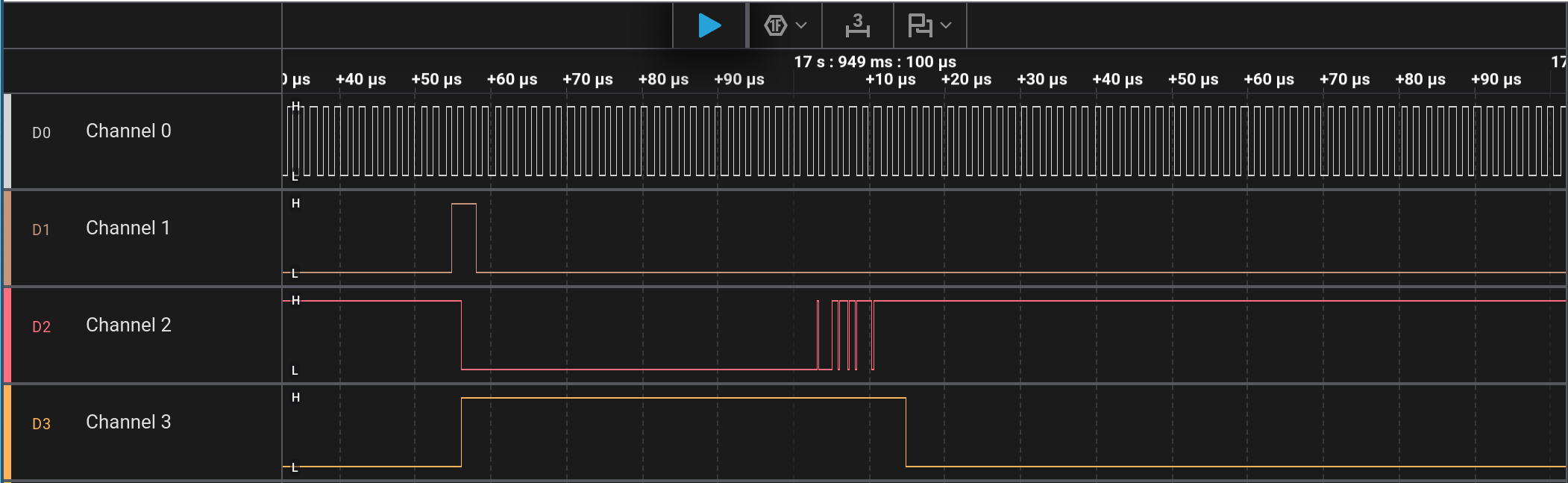This screenshot has width=1568, height=483.
Task: Click the D3 channel identifier
Action: pyautogui.click(x=41, y=424)
